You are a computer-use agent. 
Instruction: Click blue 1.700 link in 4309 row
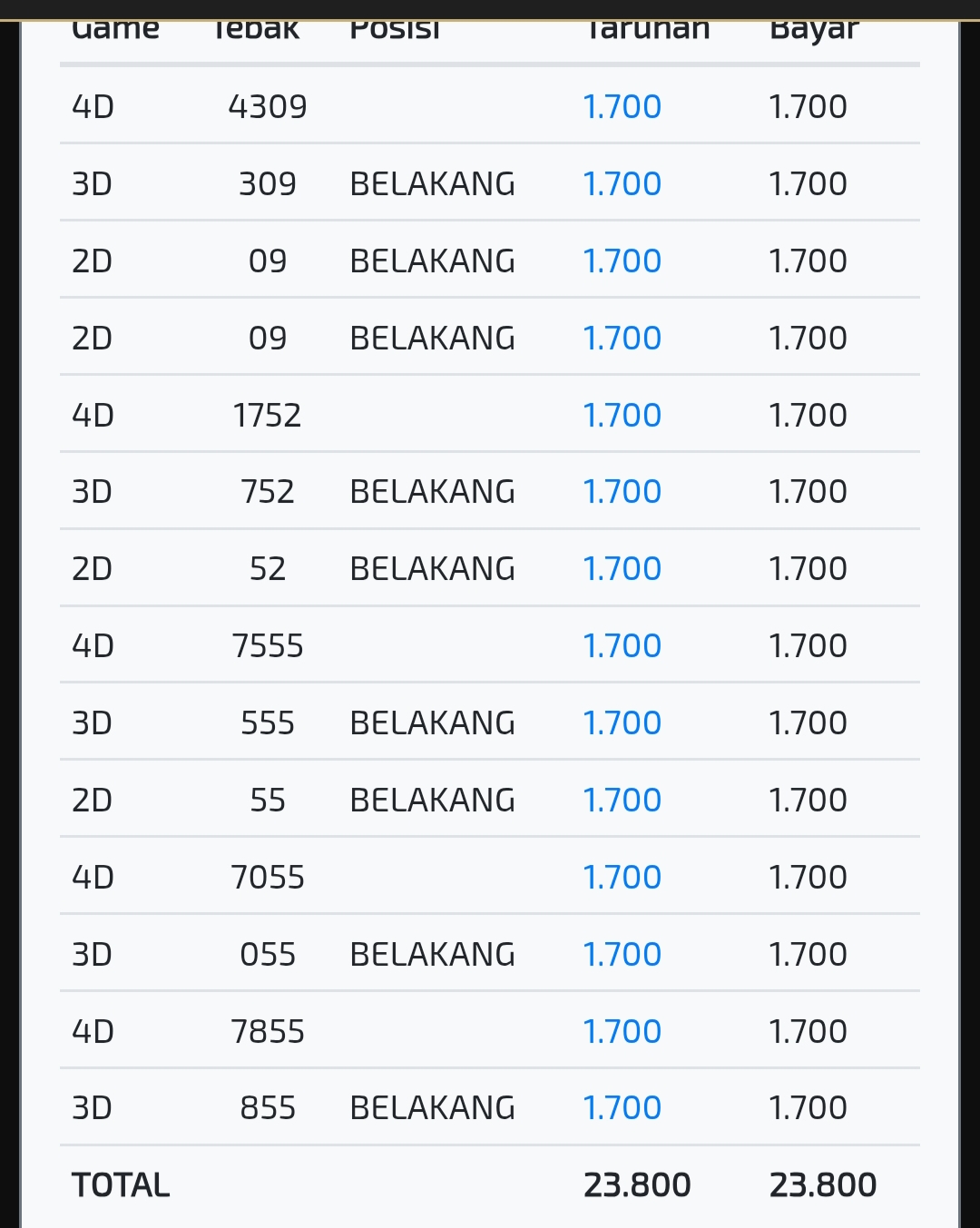tap(622, 107)
